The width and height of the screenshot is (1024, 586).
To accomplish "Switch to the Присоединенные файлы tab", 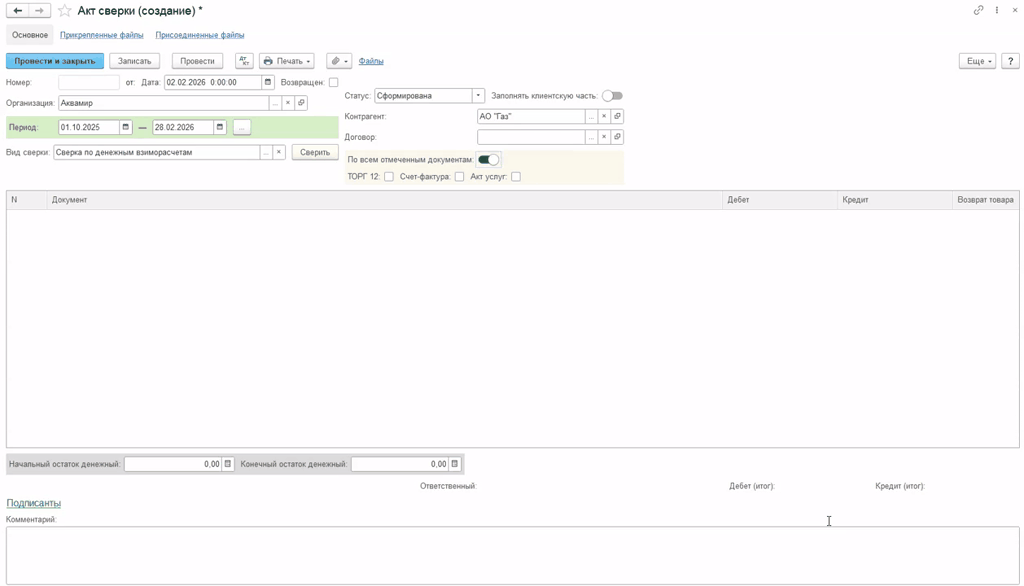I will click(199, 35).
